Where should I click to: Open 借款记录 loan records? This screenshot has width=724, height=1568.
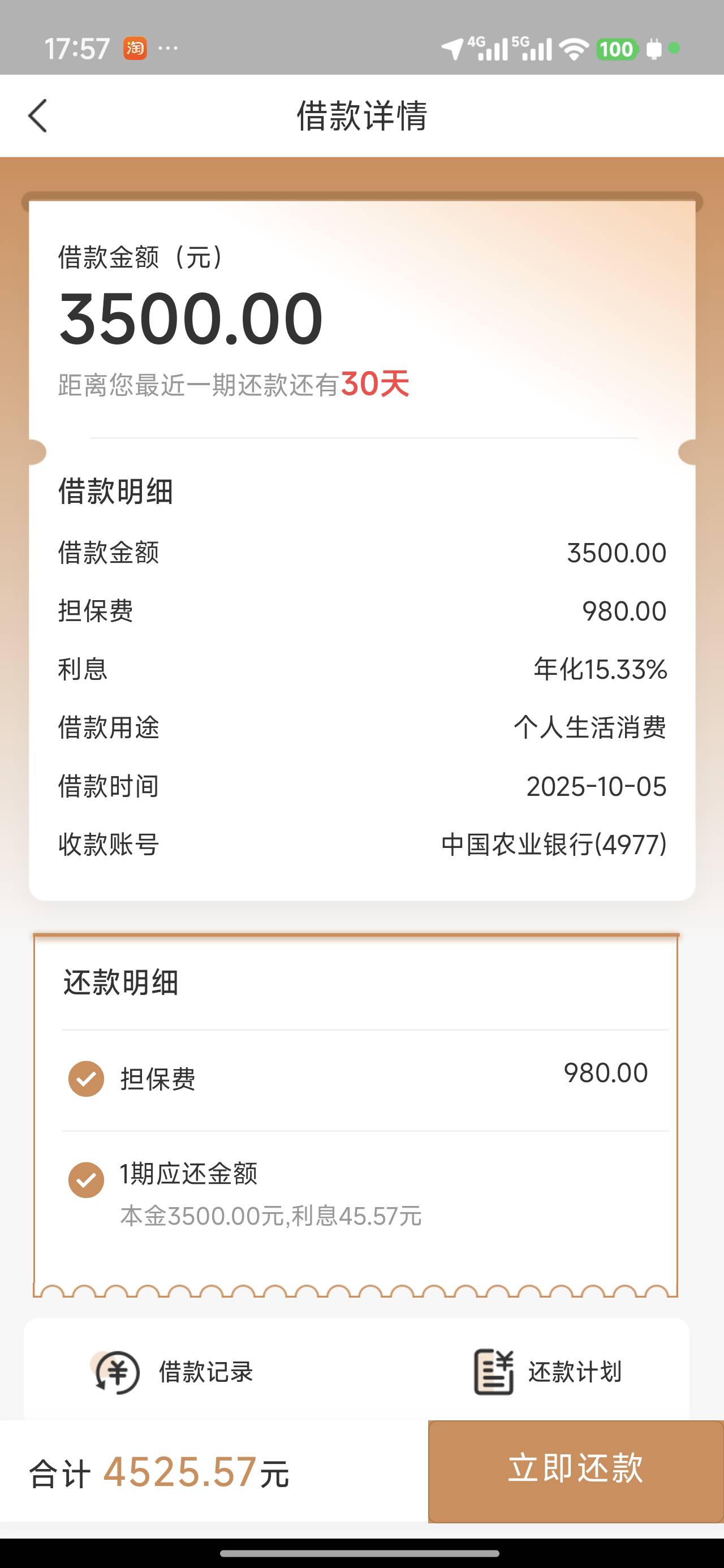(x=206, y=1372)
